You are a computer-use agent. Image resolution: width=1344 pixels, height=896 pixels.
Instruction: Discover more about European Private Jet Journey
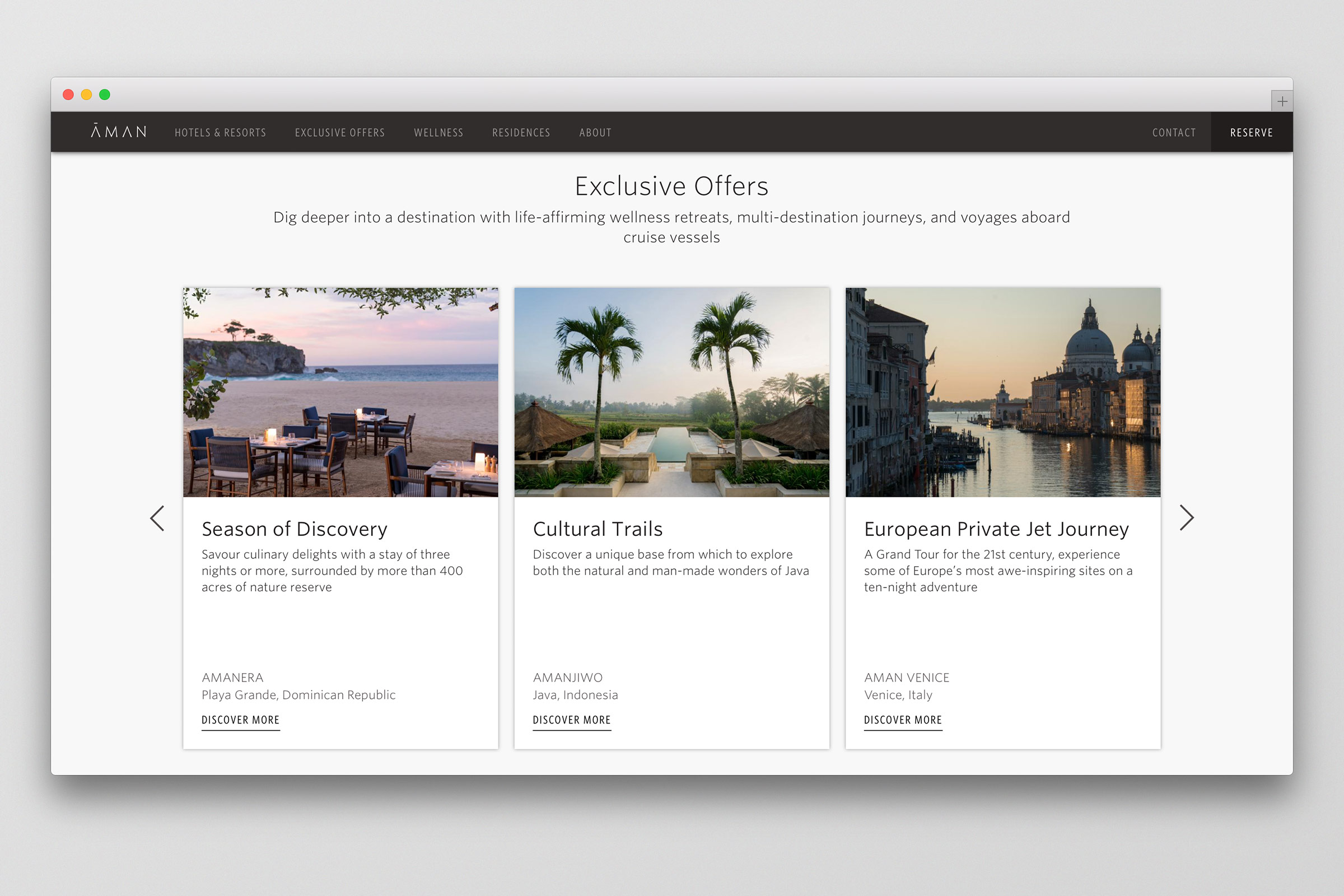[902, 720]
